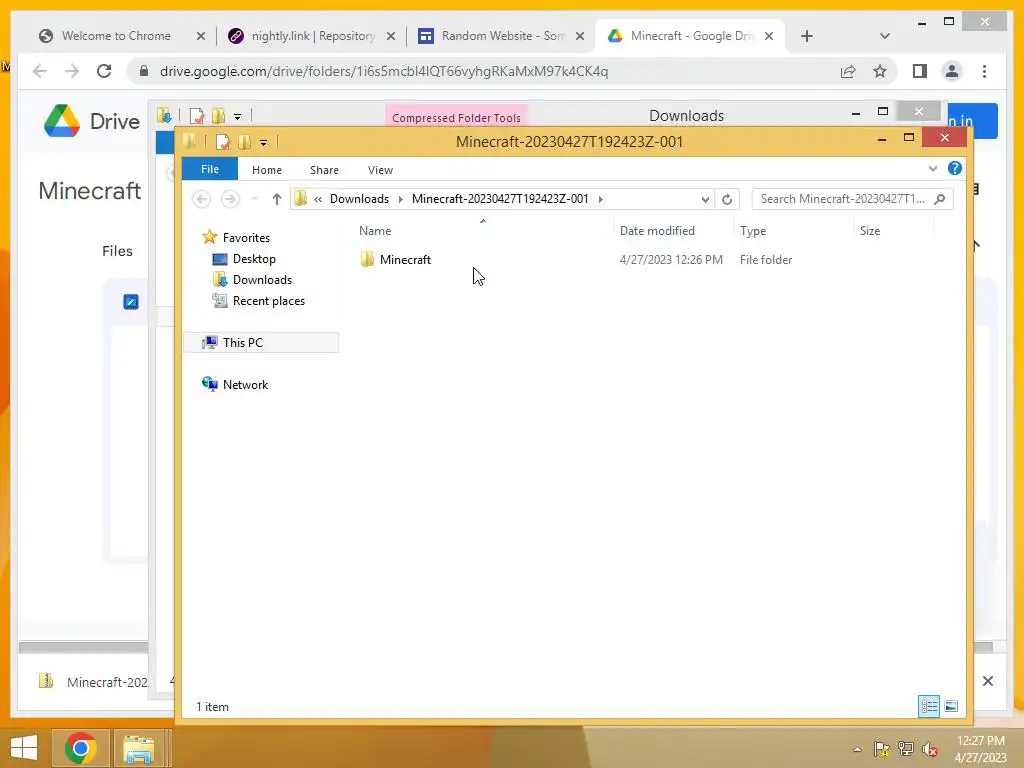Click Compressed Folder Tools tab in Downloads window

point(456,118)
